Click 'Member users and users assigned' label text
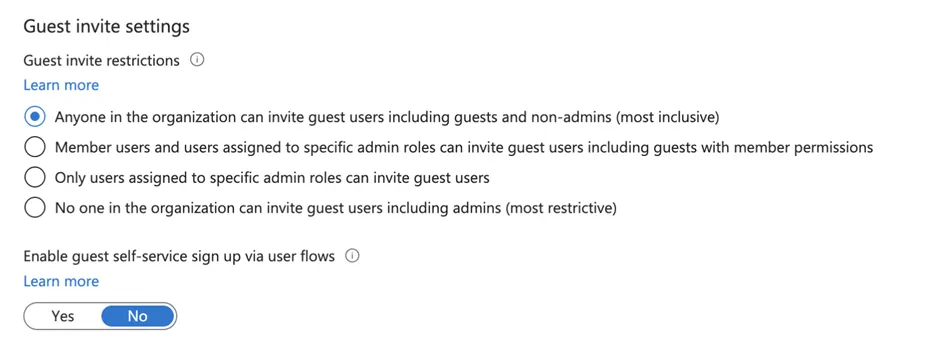This screenshot has height=361, width=936. pos(152,147)
